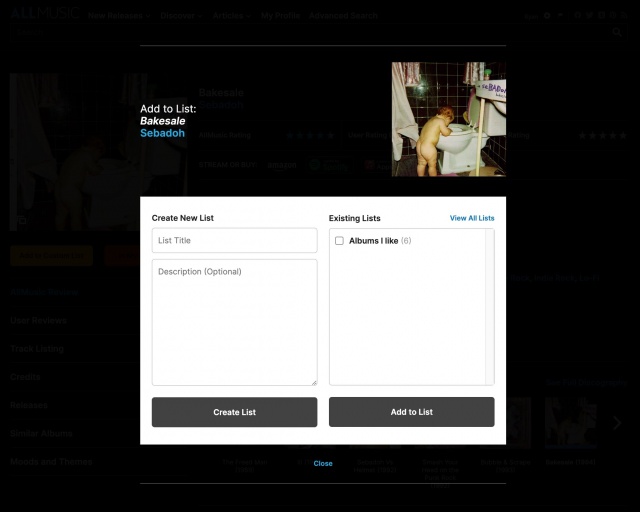Click the Amazon buy logo
The width and height of the screenshot is (640, 512).
coord(282,165)
